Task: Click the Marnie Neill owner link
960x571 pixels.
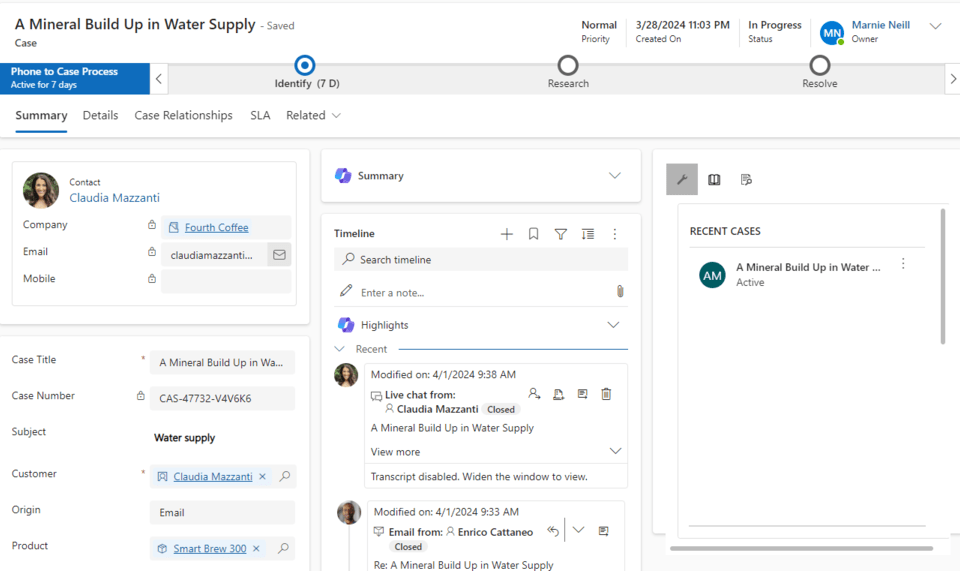Action: point(880,25)
